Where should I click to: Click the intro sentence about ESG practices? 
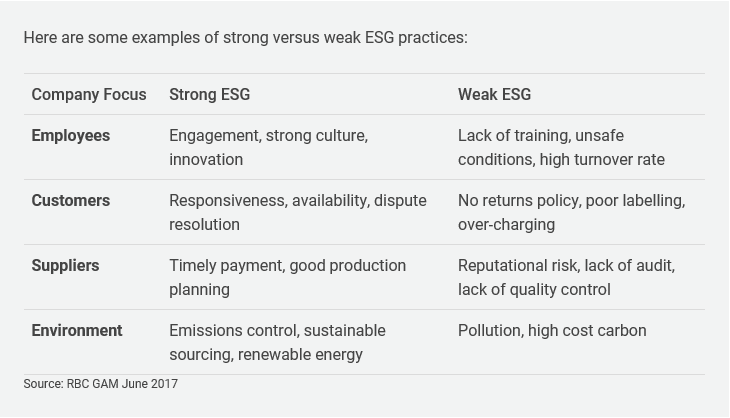tap(245, 38)
